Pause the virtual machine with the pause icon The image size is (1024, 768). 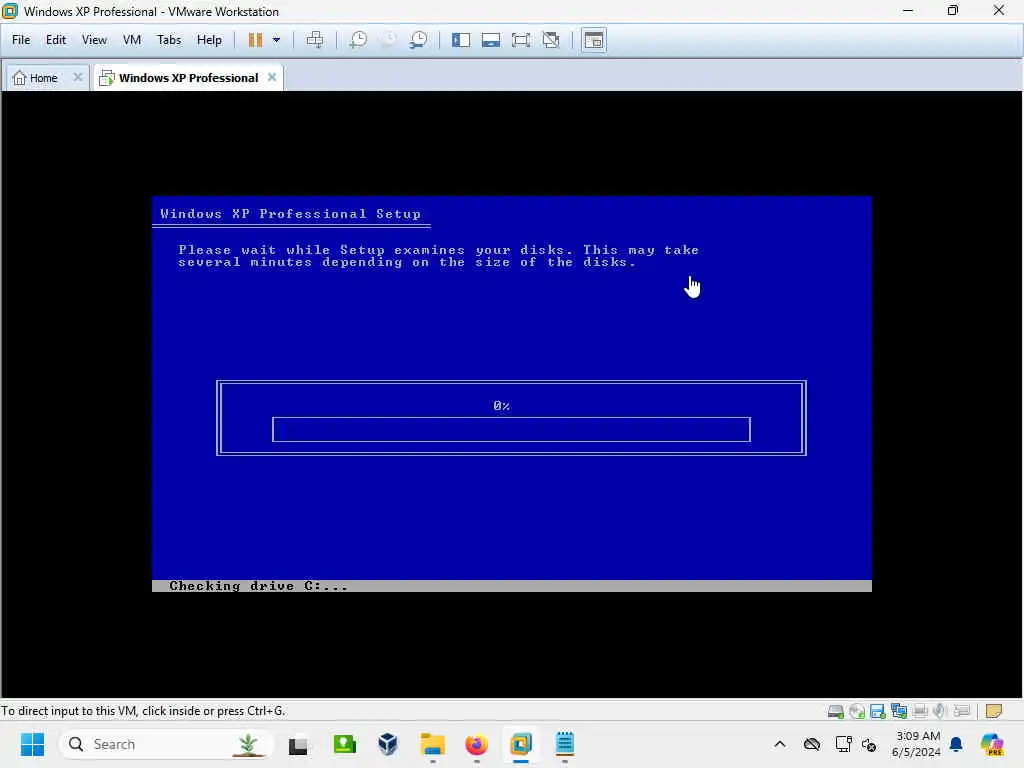pyautogui.click(x=255, y=40)
